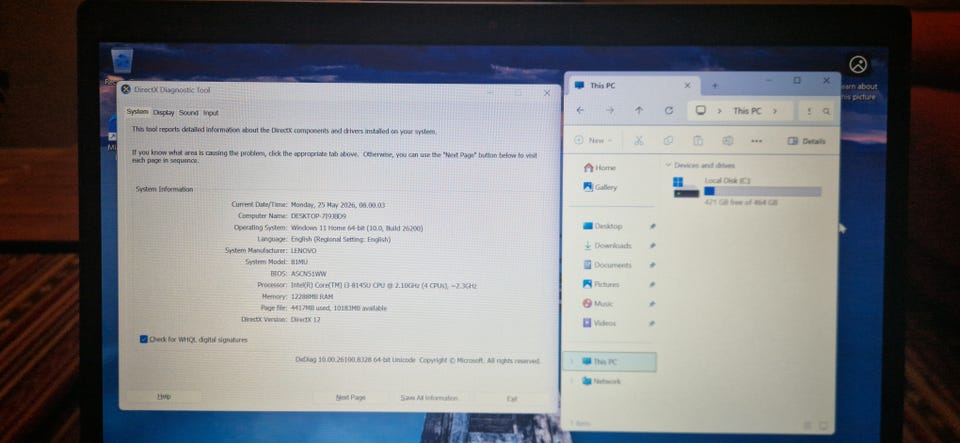960x443 pixels.
Task: Unpin Videos using its pin icon
Action: click(x=652, y=322)
